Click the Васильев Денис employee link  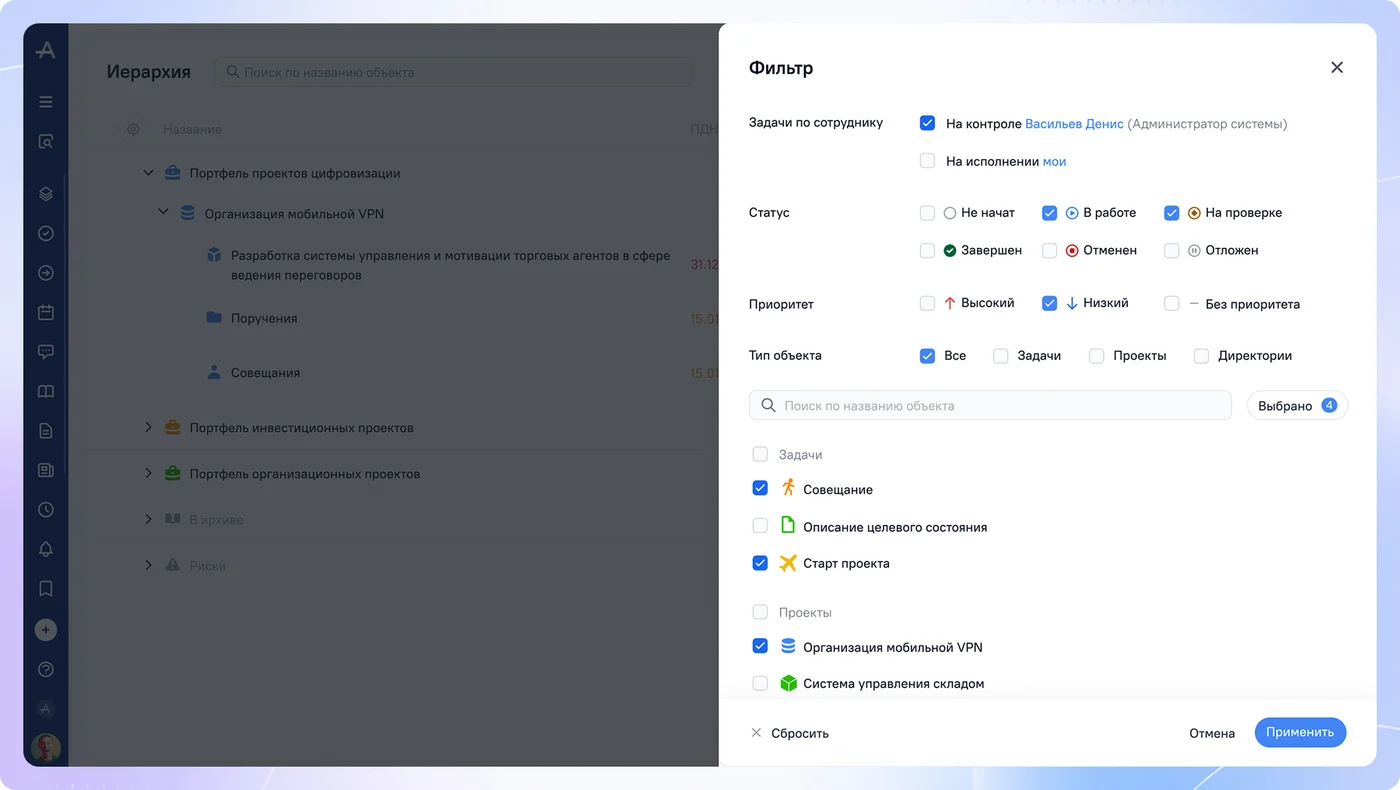1074,124
